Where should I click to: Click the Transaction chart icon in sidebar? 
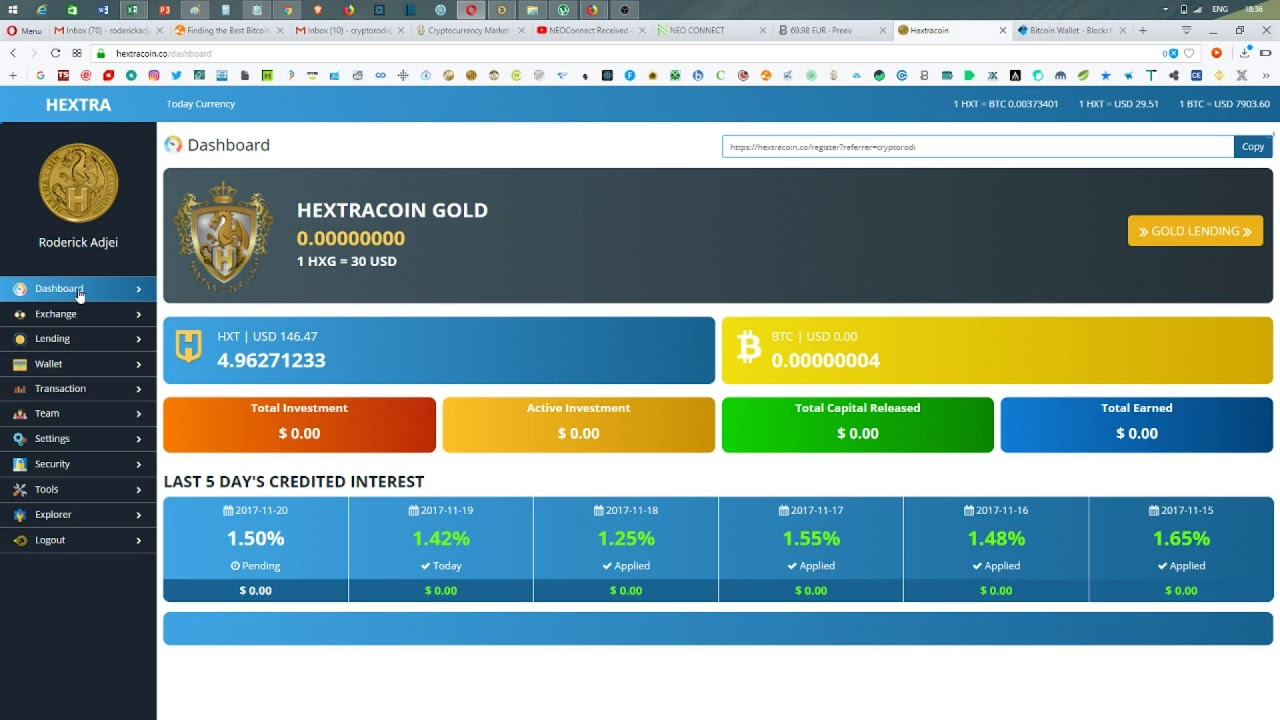(x=20, y=389)
